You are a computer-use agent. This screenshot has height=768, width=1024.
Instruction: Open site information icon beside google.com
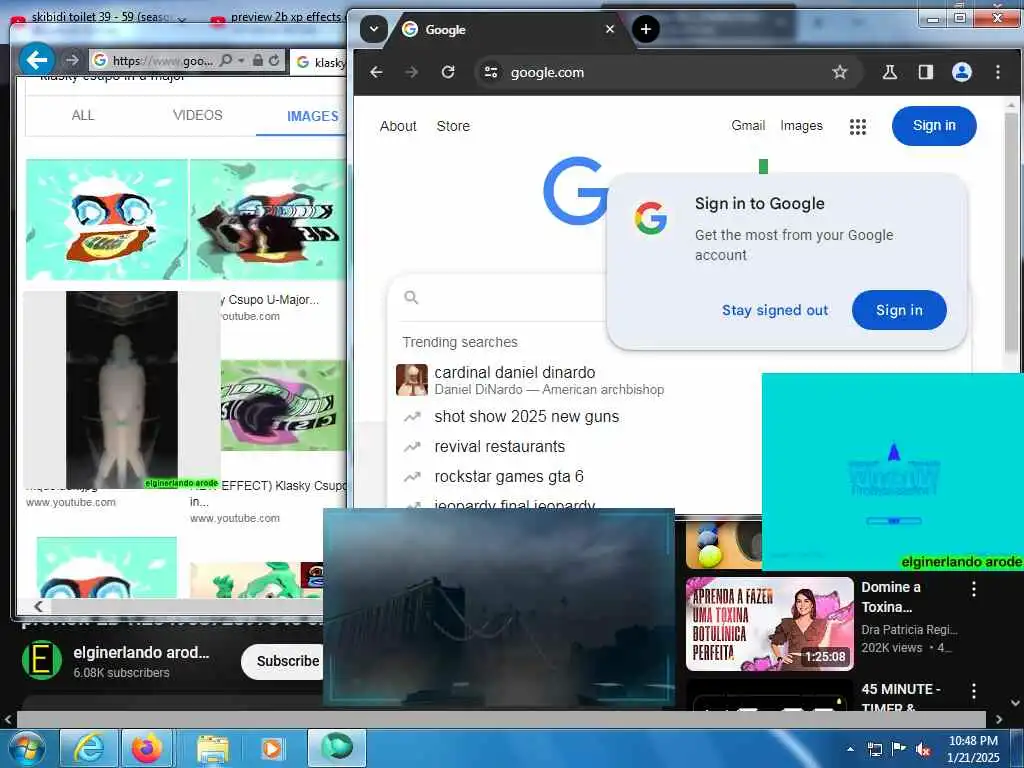tap(490, 72)
